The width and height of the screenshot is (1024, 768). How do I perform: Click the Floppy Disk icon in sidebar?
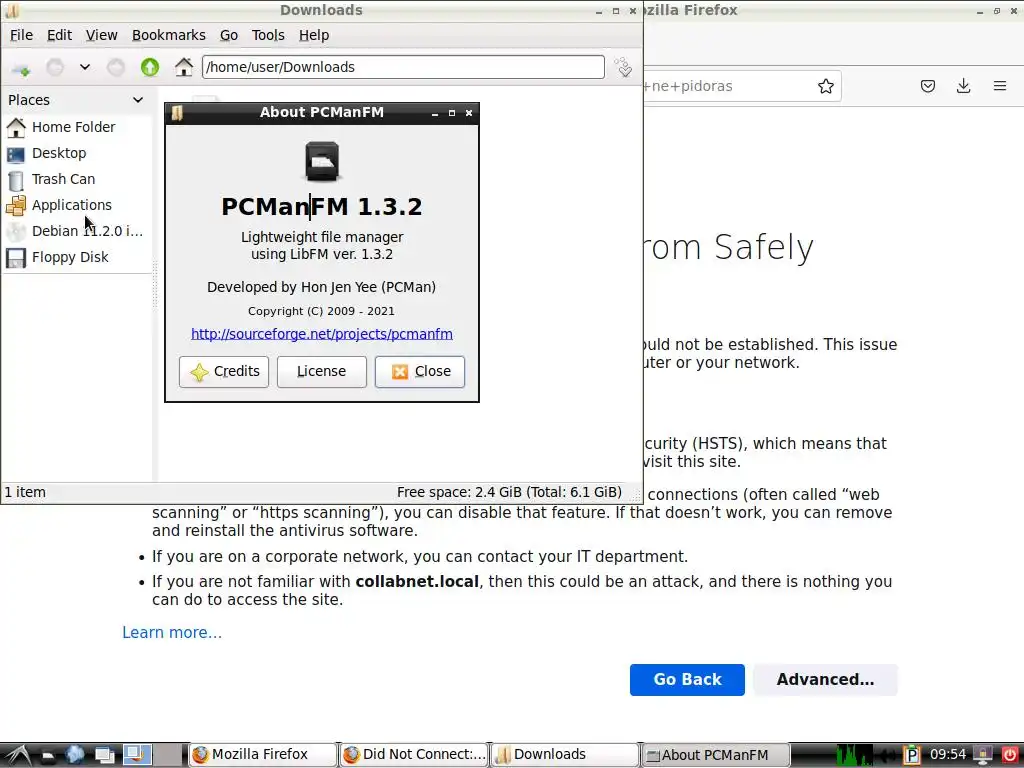16,258
